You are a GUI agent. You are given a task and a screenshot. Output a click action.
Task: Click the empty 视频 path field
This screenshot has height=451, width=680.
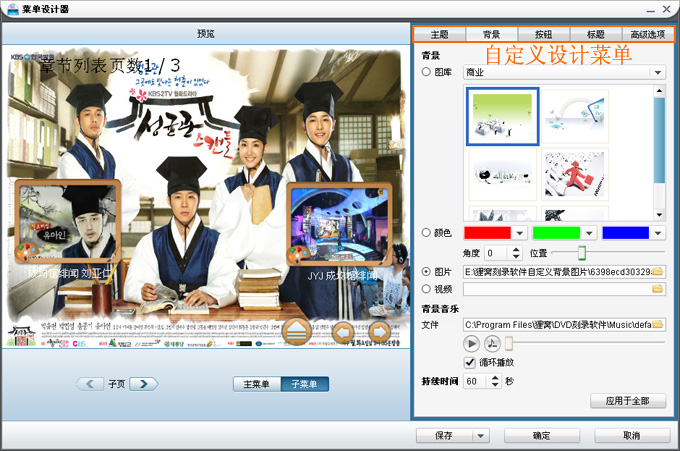click(564, 289)
